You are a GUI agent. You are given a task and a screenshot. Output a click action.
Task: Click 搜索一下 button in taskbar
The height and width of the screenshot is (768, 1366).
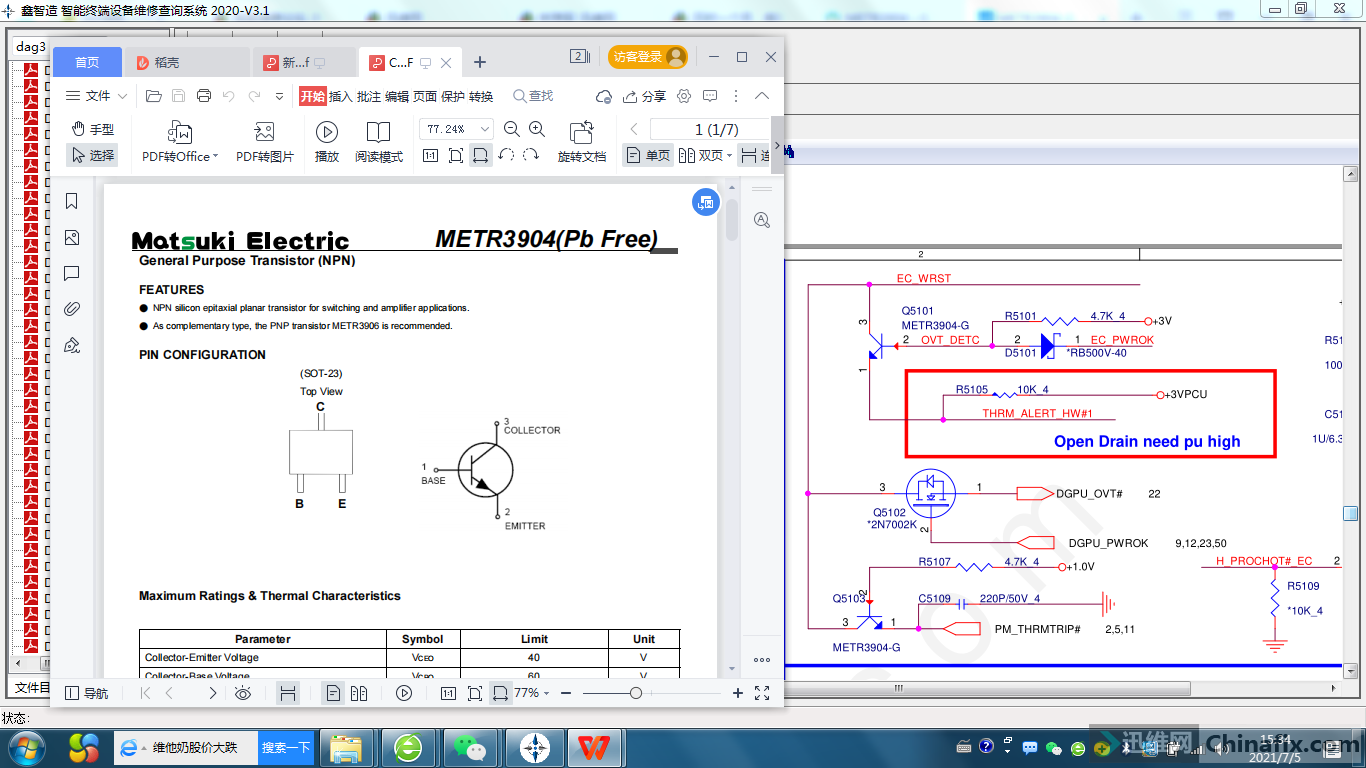[x=285, y=747]
